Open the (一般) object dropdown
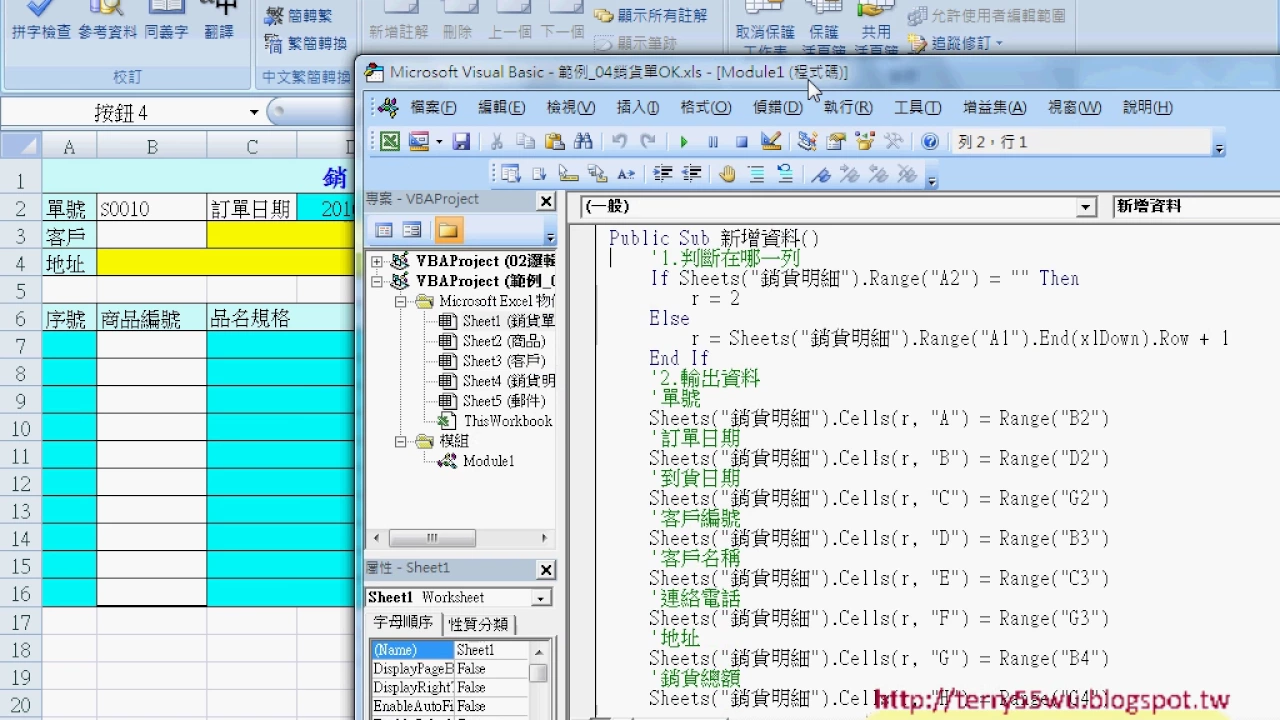The height and width of the screenshot is (720, 1280). (1087, 207)
